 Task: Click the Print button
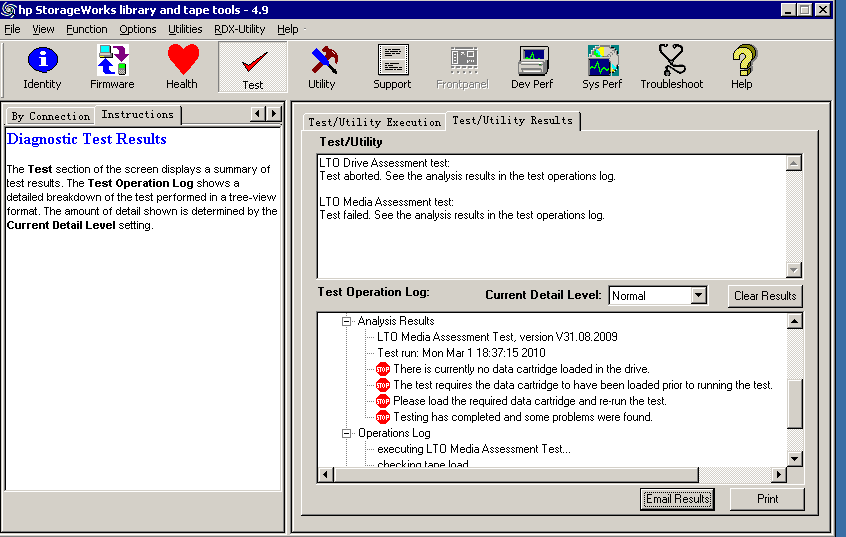(767, 499)
